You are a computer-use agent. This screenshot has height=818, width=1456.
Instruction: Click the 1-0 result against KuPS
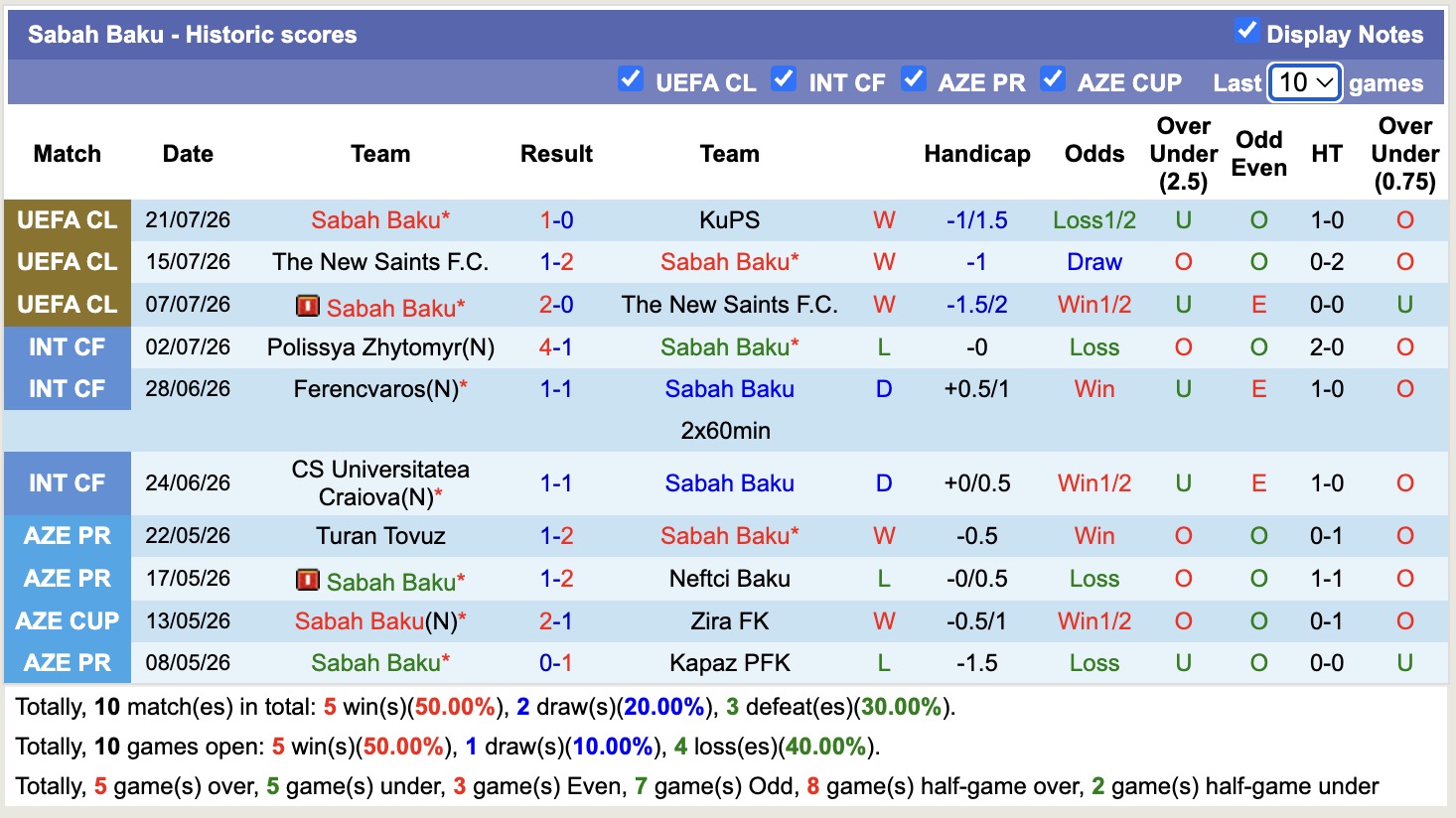(x=556, y=220)
